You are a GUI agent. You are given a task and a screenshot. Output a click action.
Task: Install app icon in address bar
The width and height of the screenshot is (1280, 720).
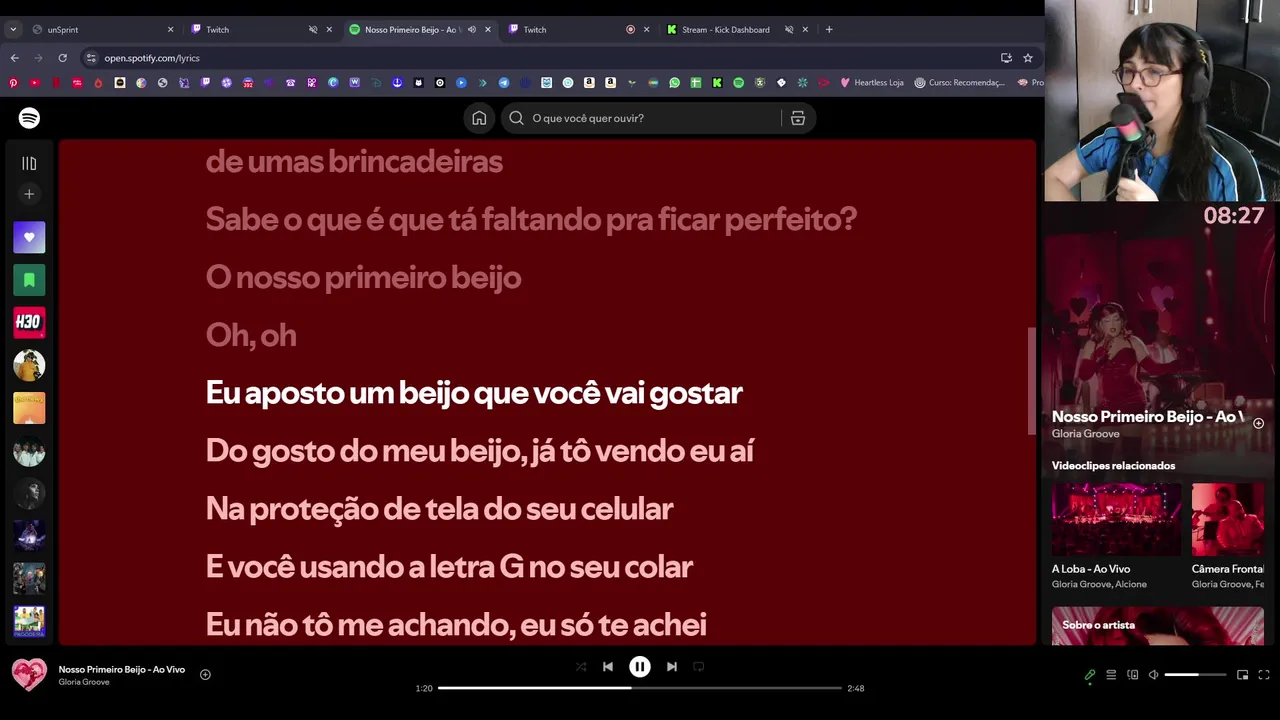click(x=1006, y=58)
